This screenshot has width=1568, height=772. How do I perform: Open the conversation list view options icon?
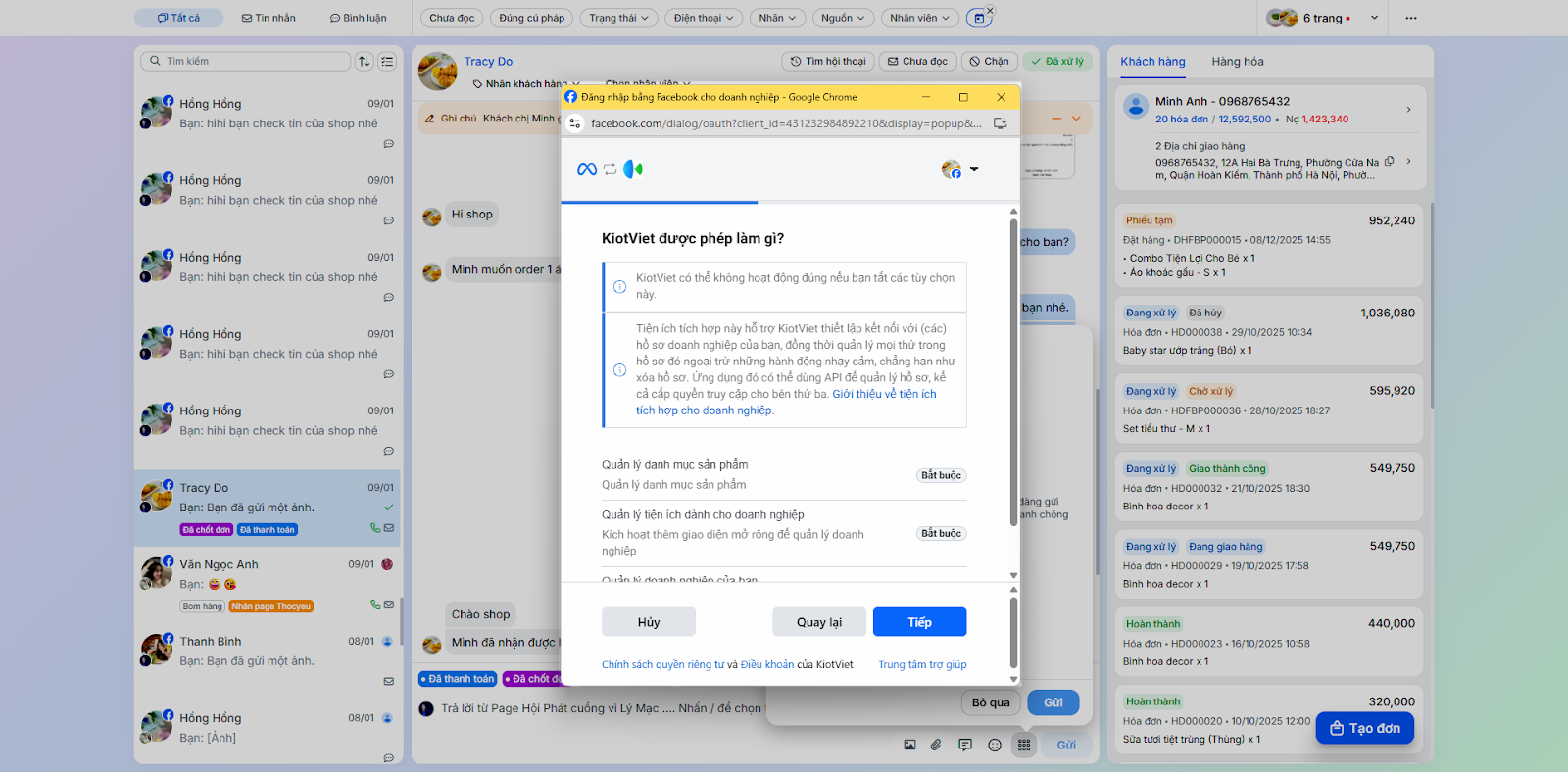tap(388, 61)
